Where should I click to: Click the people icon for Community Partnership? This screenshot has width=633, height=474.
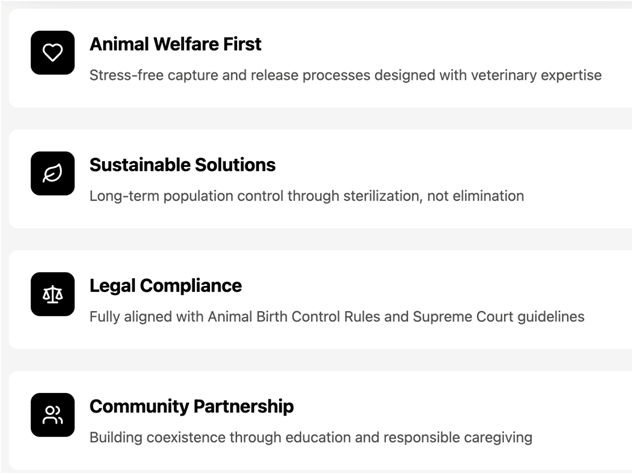(x=52, y=415)
